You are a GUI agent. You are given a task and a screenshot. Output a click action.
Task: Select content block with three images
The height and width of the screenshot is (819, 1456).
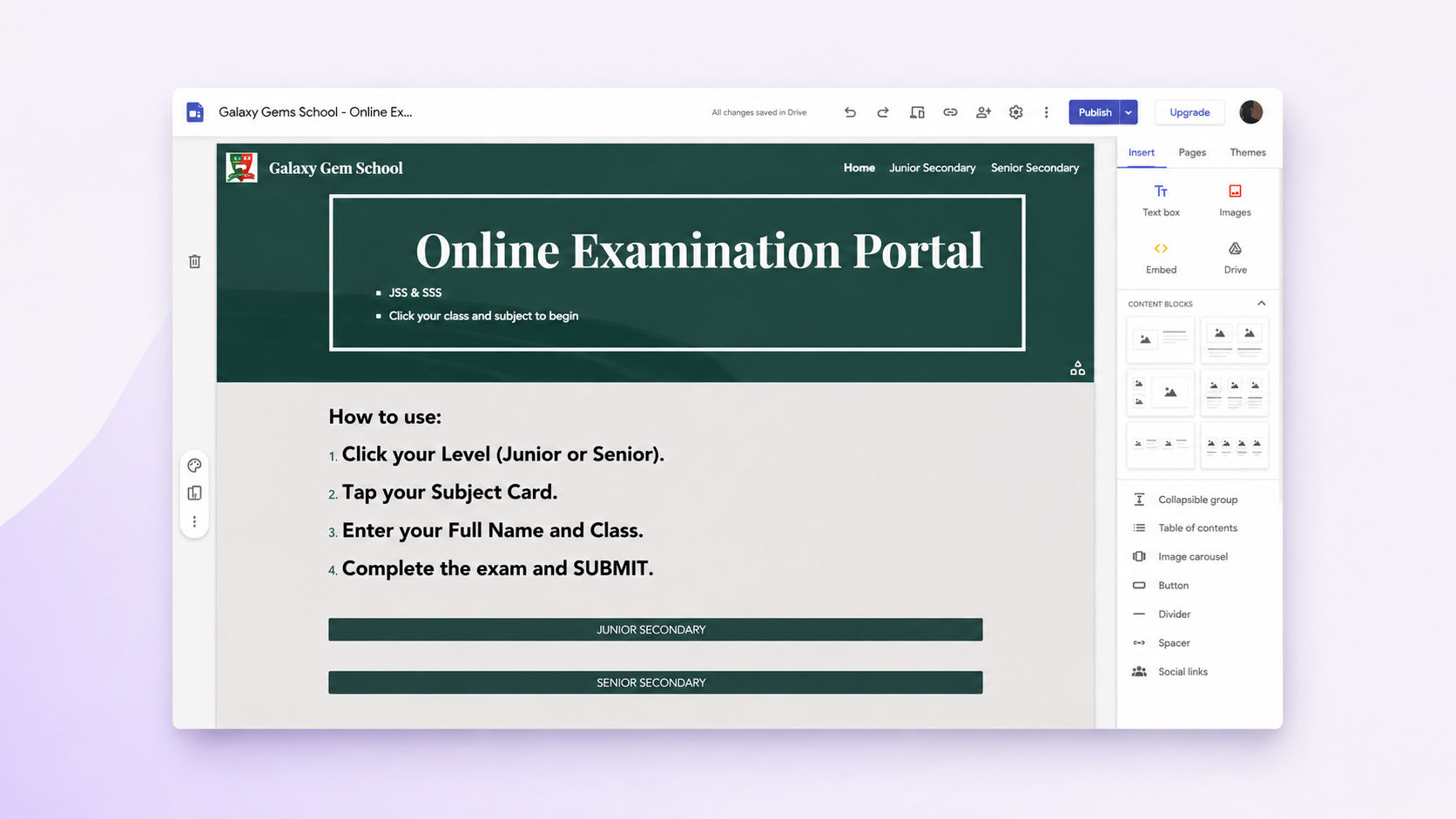tap(1234, 393)
